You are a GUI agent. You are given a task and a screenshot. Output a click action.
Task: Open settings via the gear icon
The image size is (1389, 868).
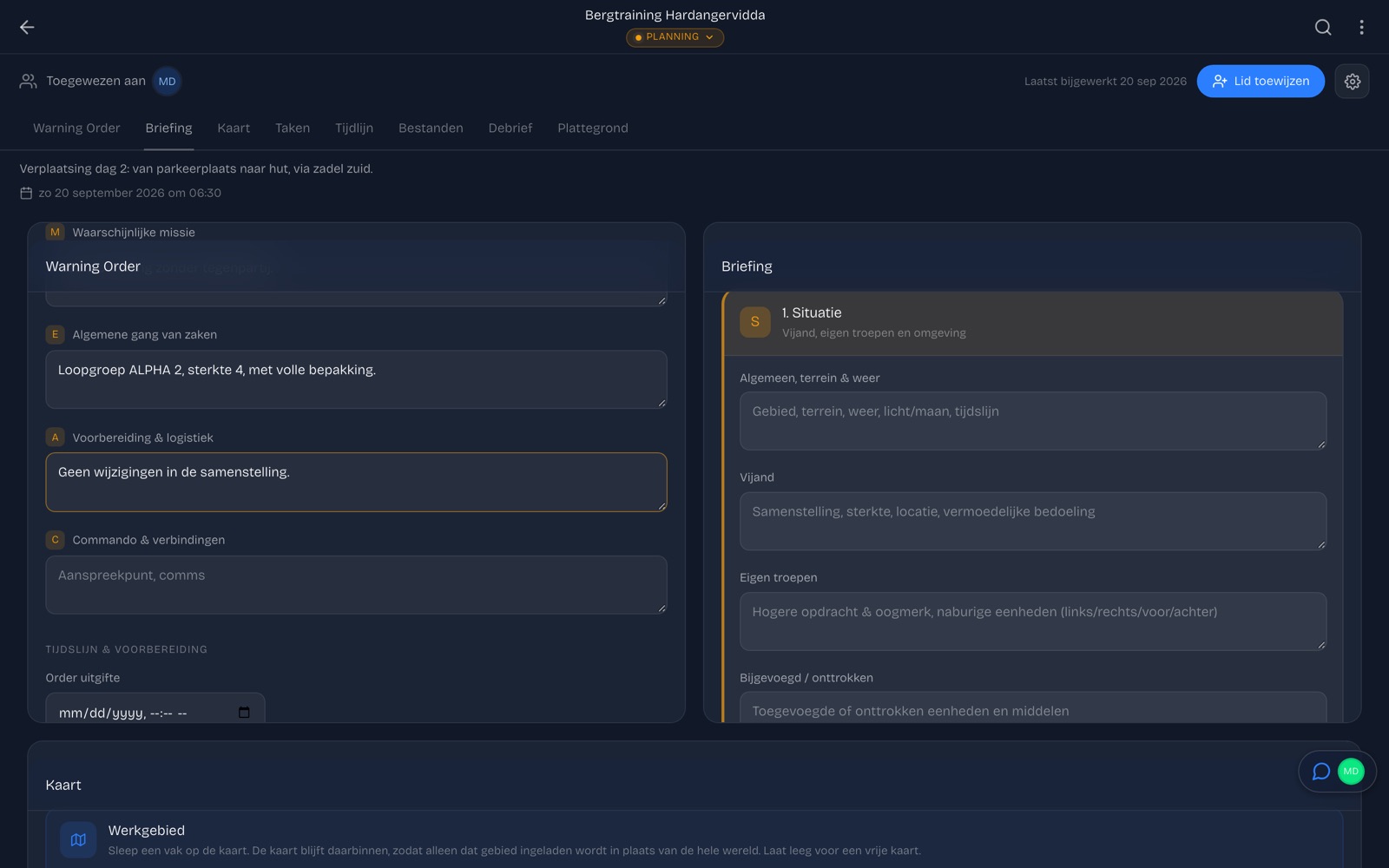pos(1352,81)
